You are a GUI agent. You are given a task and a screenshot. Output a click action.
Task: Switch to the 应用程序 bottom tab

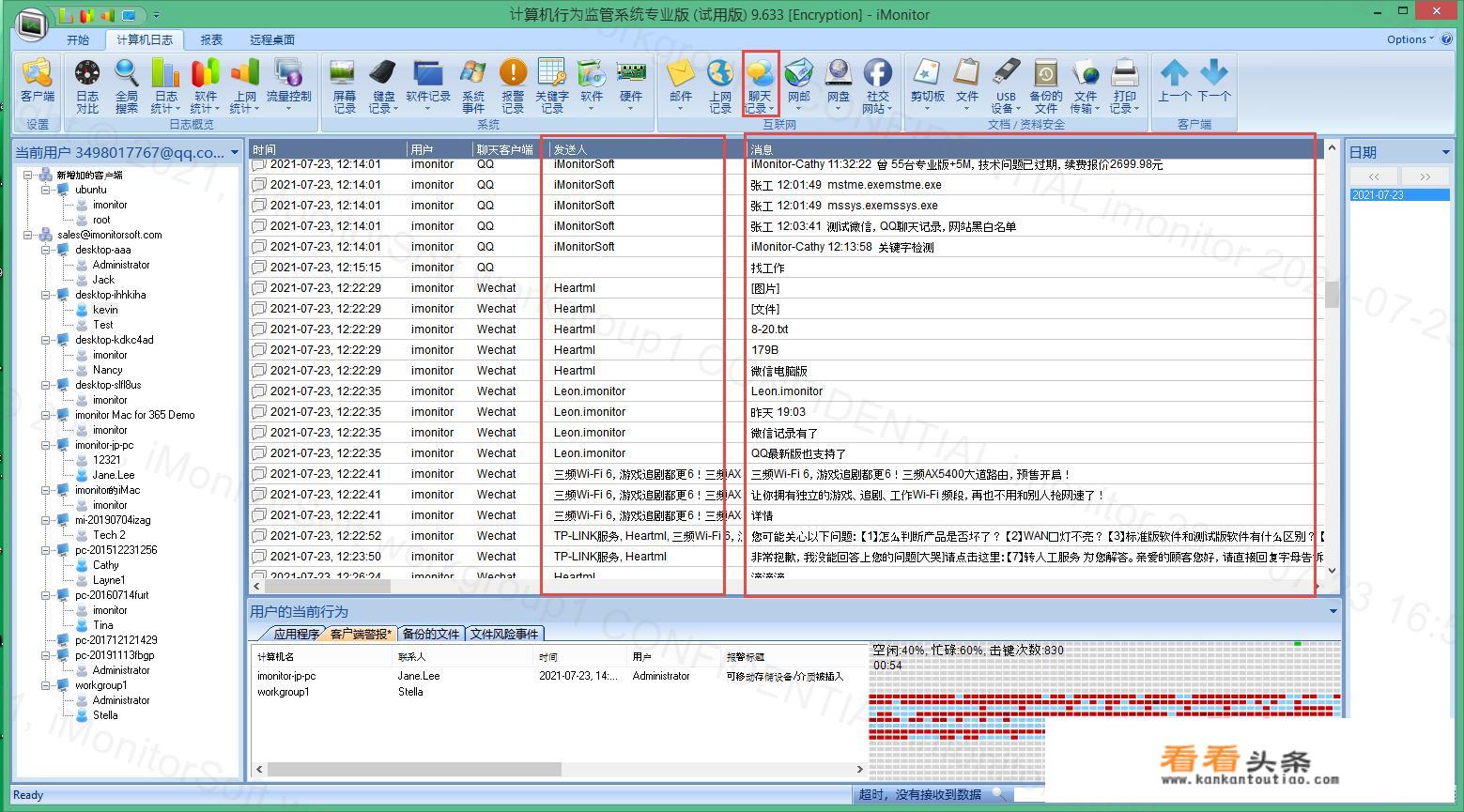[295, 634]
